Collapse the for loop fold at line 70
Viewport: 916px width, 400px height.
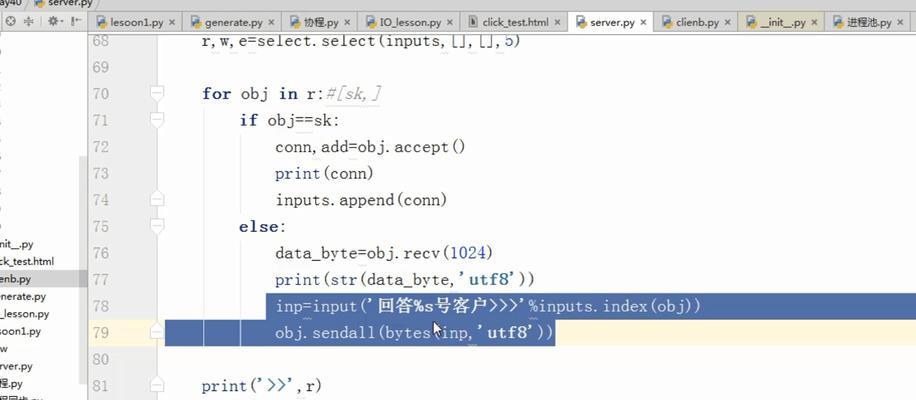click(x=157, y=93)
